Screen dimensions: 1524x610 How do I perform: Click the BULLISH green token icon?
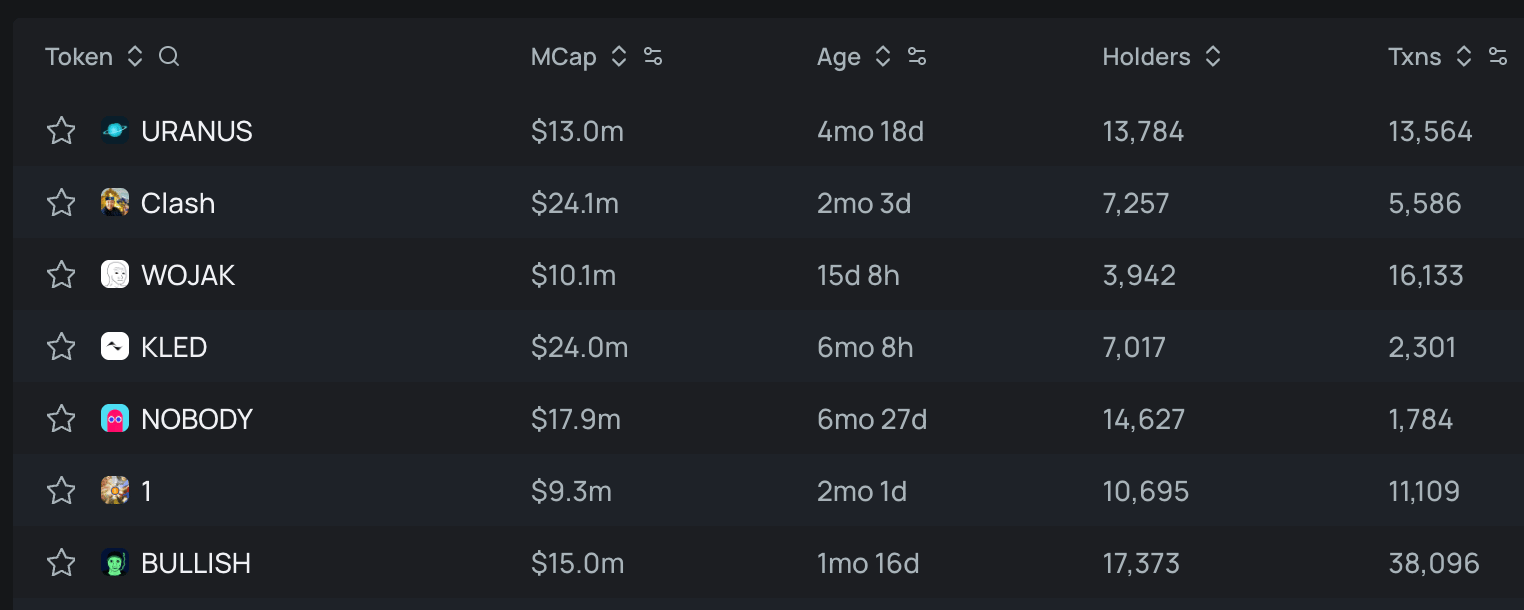point(115,563)
